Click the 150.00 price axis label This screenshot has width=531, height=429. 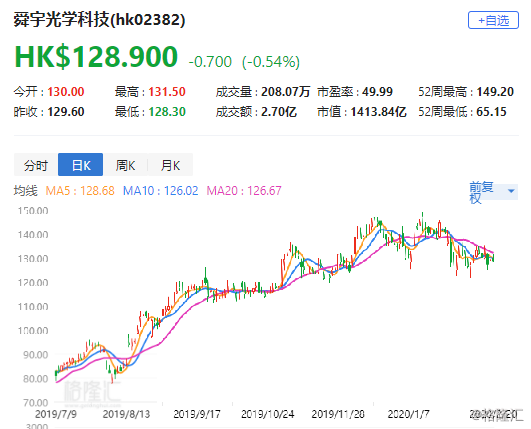click(x=33, y=211)
